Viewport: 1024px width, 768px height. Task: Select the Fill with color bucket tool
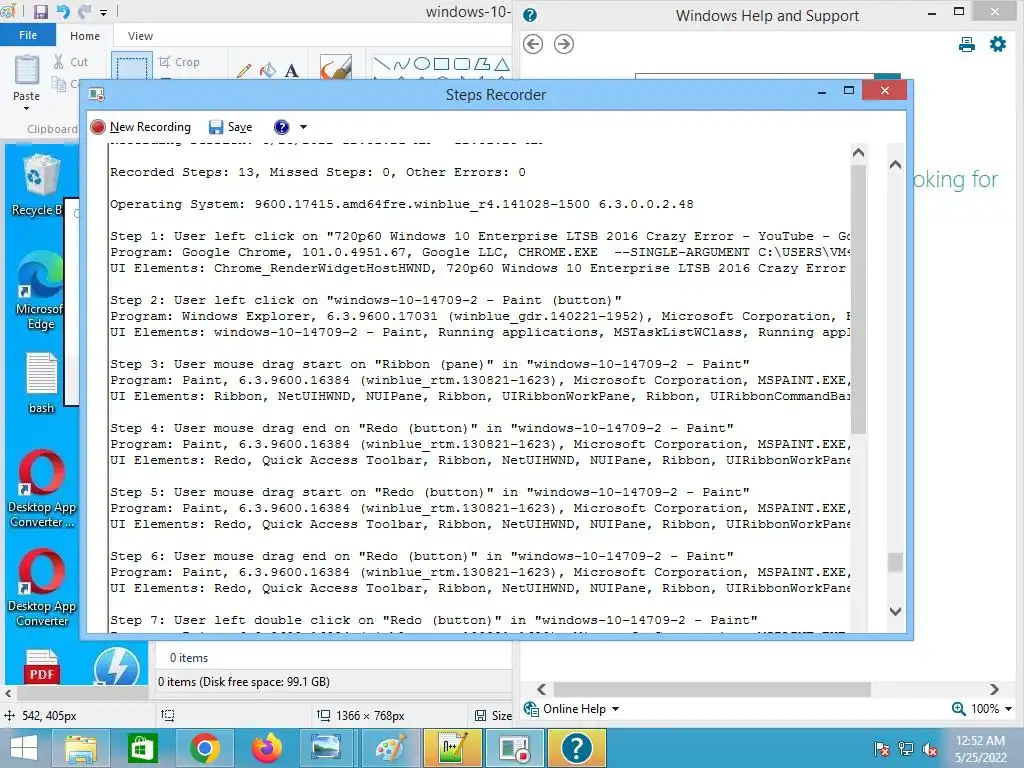click(268, 70)
